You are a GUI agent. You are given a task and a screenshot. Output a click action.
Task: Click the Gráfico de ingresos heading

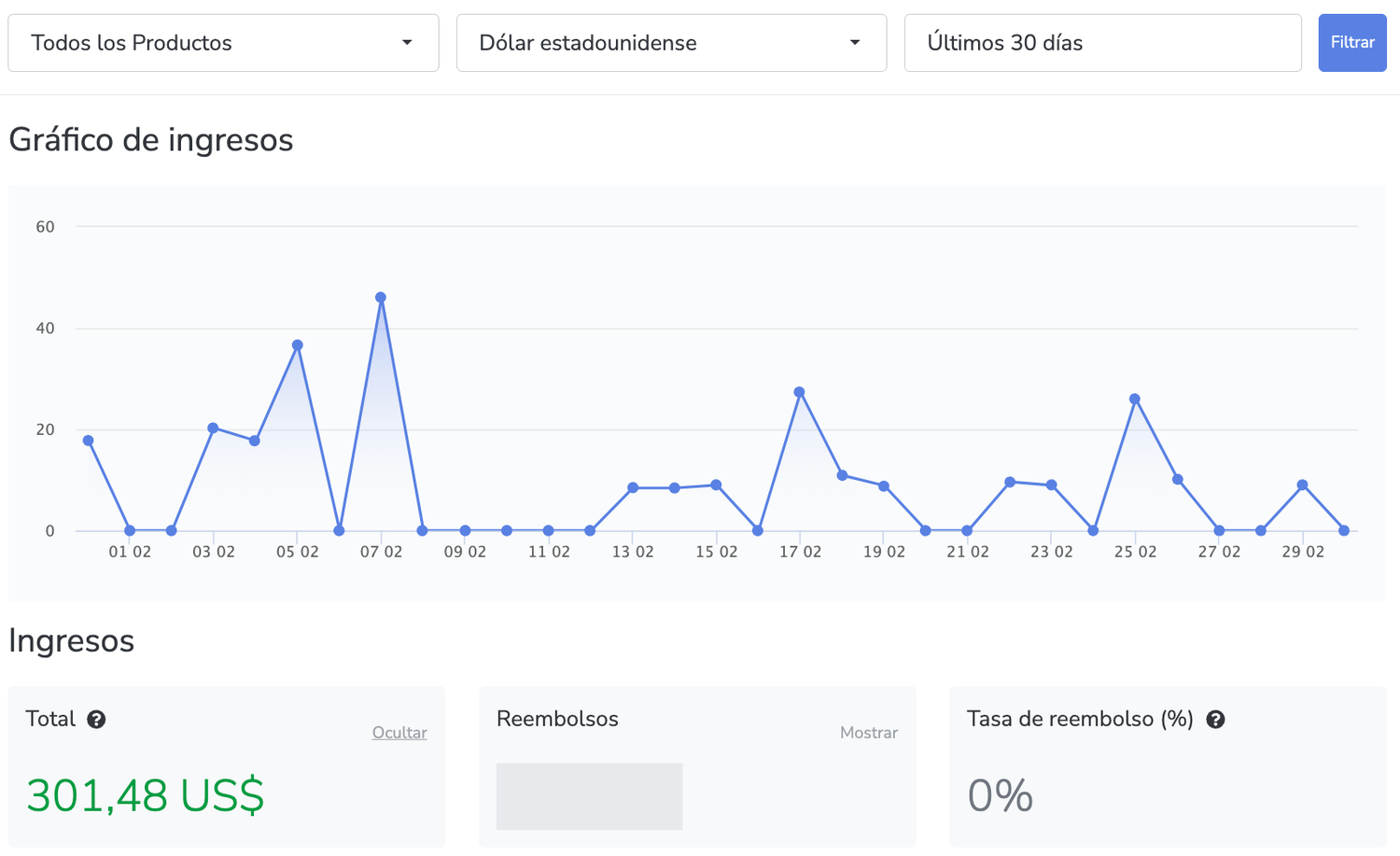[151, 140]
